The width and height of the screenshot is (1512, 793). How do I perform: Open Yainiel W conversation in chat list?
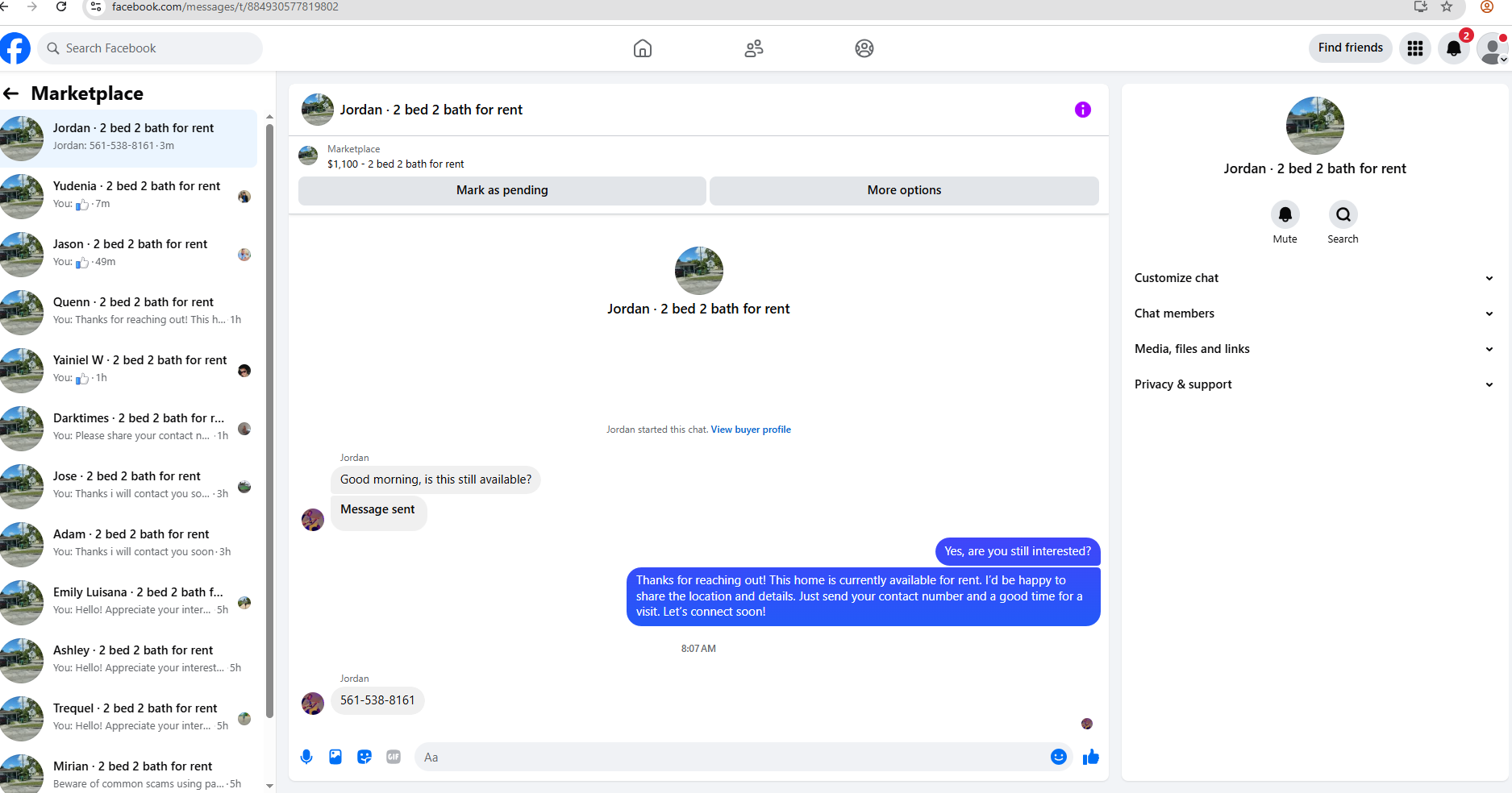[129, 369]
